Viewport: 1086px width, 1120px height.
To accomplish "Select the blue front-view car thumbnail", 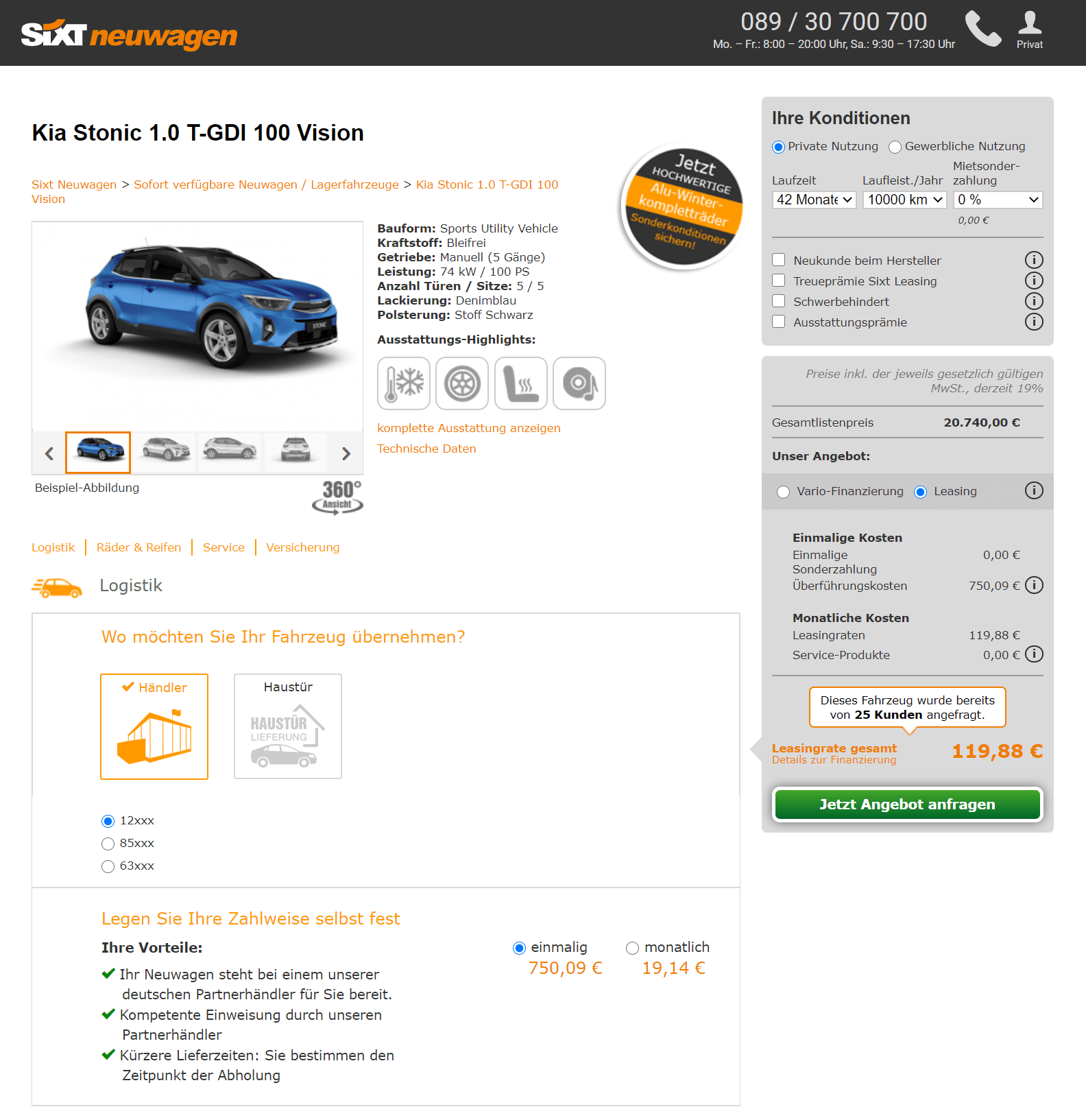I will pyautogui.click(x=98, y=453).
